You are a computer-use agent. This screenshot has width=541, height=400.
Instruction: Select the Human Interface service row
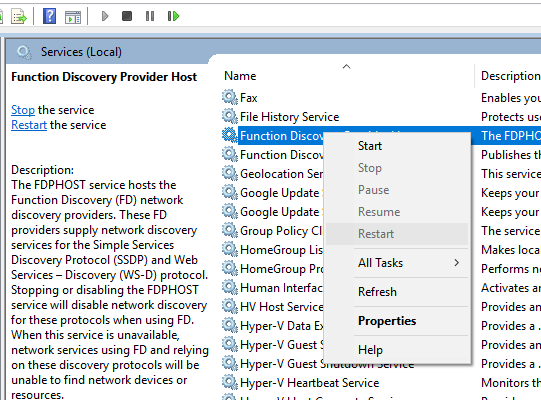coord(281,287)
